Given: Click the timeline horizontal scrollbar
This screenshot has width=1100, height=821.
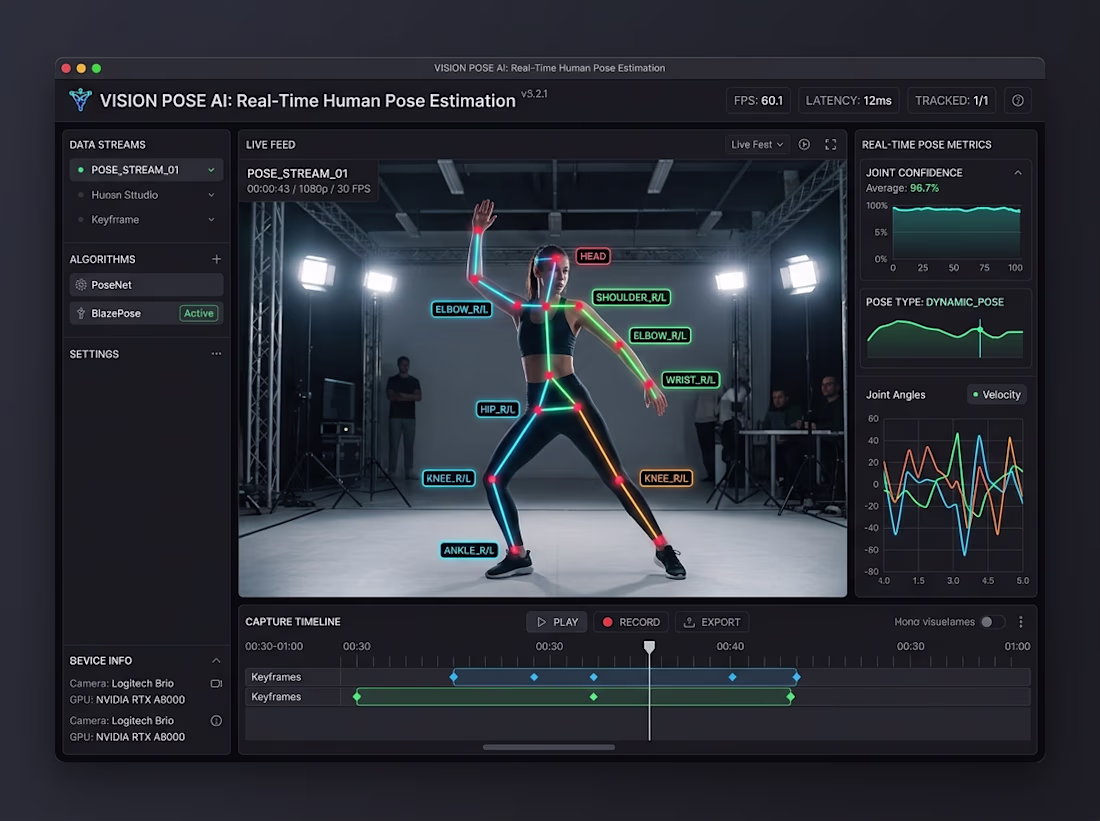Looking at the screenshot, I should click(549, 747).
